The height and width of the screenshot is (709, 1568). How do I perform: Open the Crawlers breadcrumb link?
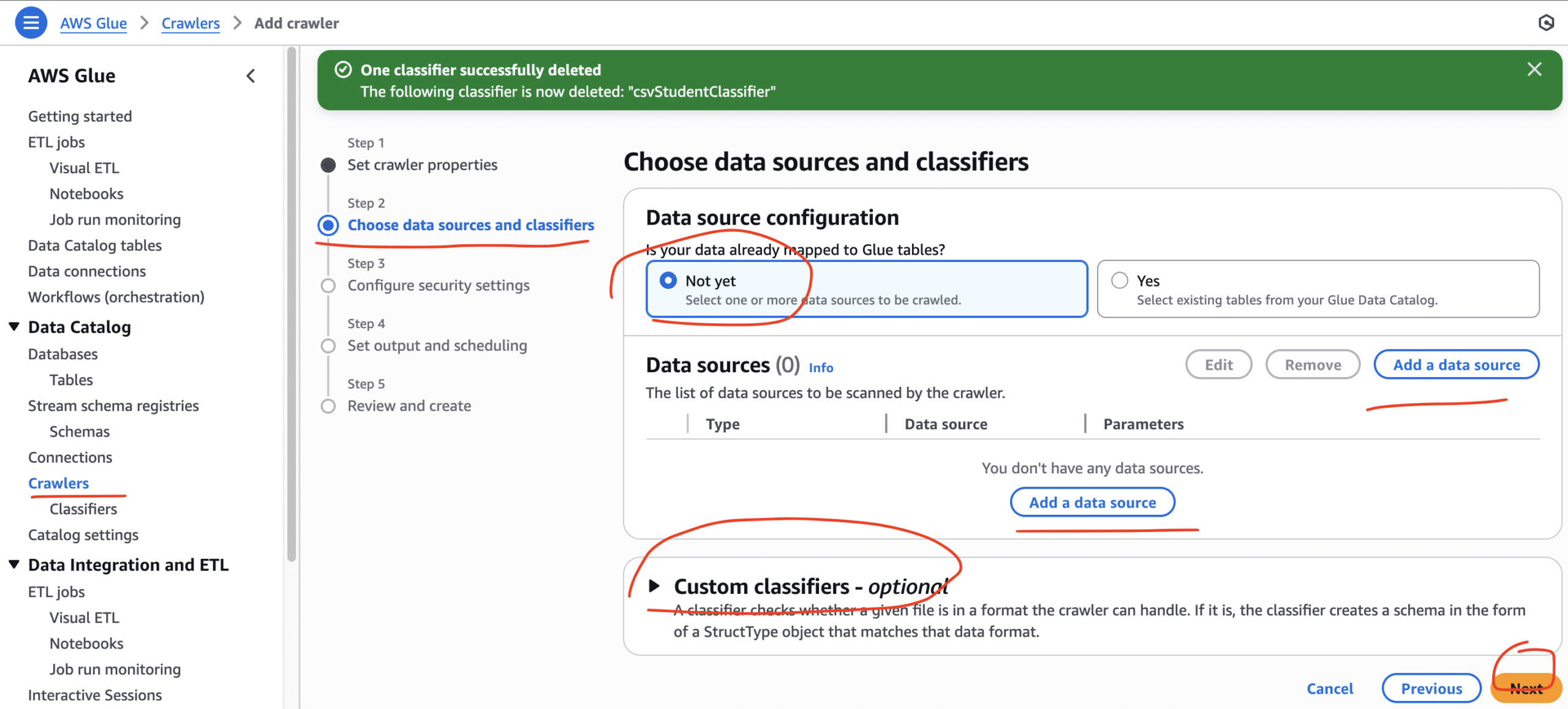pyautogui.click(x=190, y=23)
